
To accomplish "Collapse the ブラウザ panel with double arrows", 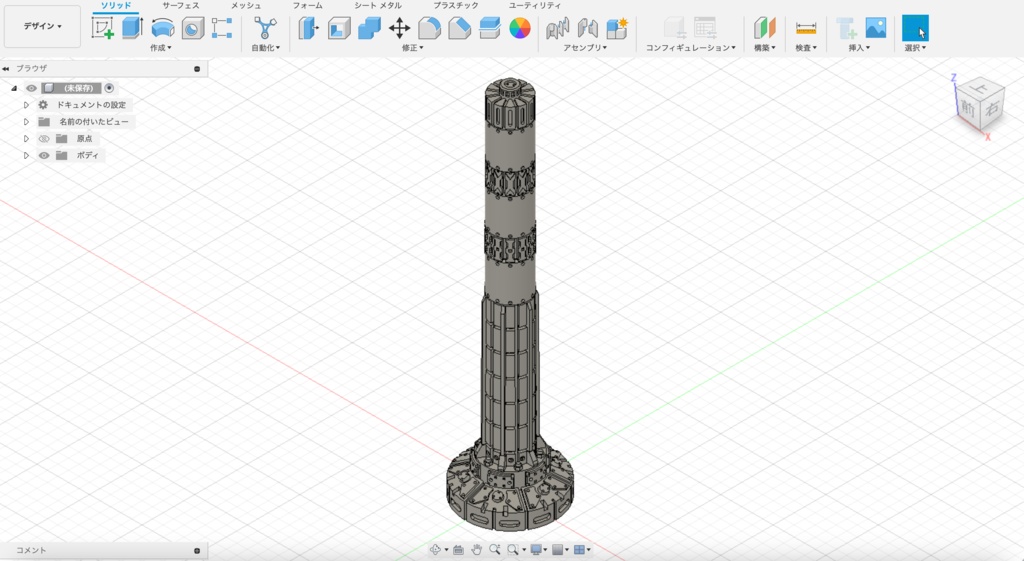I will pyautogui.click(x=6, y=68).
